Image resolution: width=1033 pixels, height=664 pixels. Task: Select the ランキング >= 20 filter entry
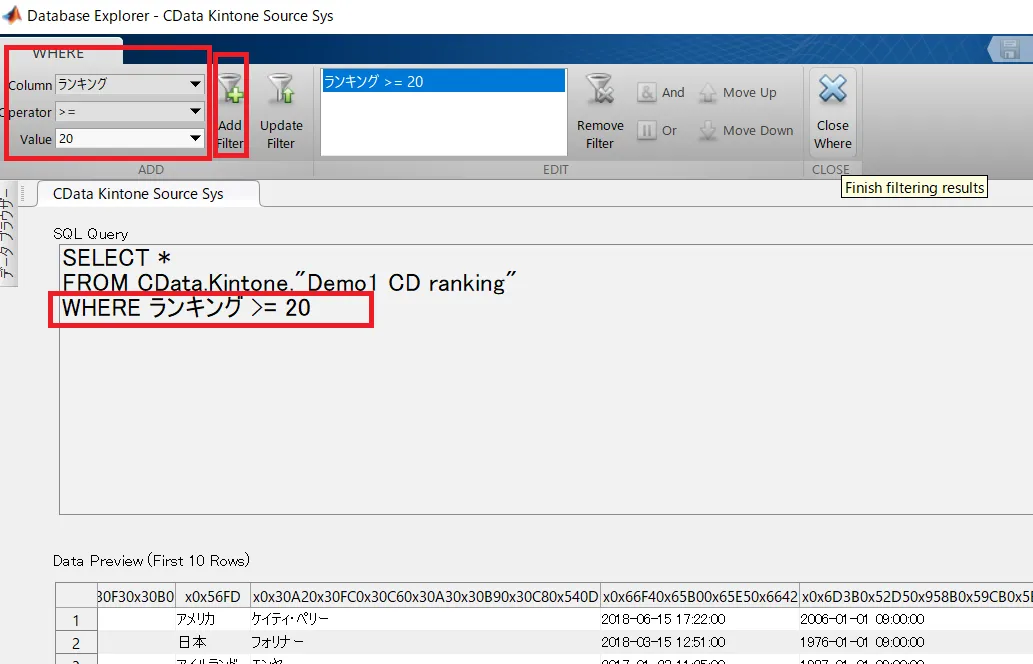coord(440,81)
